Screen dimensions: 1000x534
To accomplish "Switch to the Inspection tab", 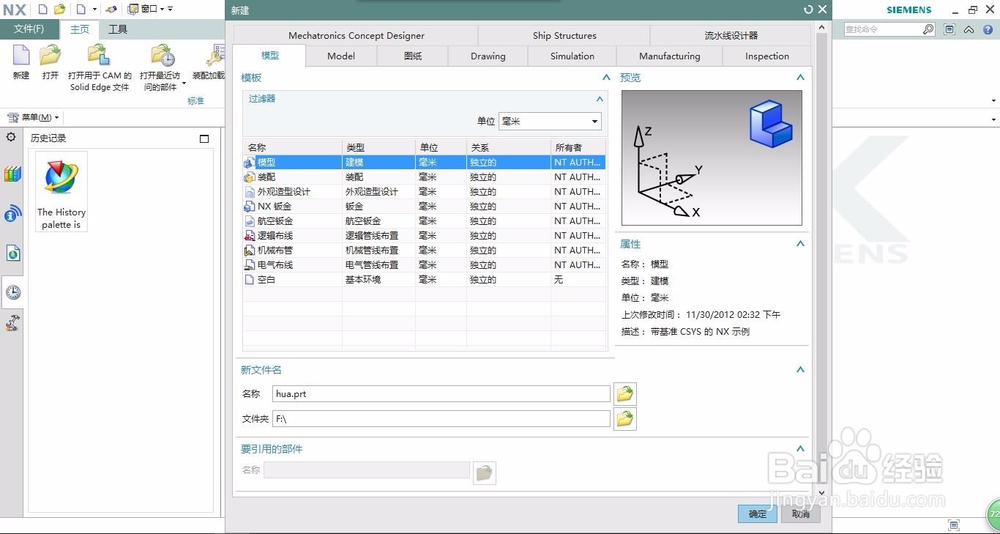I will pyautogui.click(x=767, y=56).
